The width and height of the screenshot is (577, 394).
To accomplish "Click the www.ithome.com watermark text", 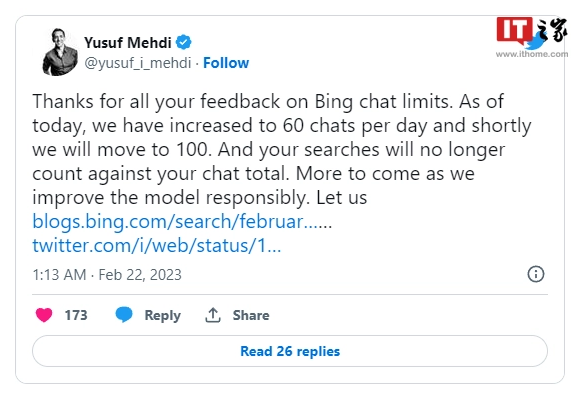I will [532, 54].
